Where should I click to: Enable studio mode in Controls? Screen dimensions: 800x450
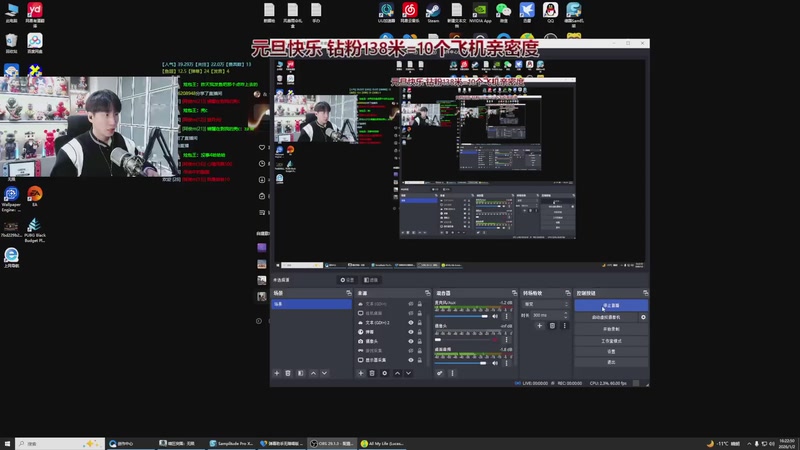(x=611, y=341)
